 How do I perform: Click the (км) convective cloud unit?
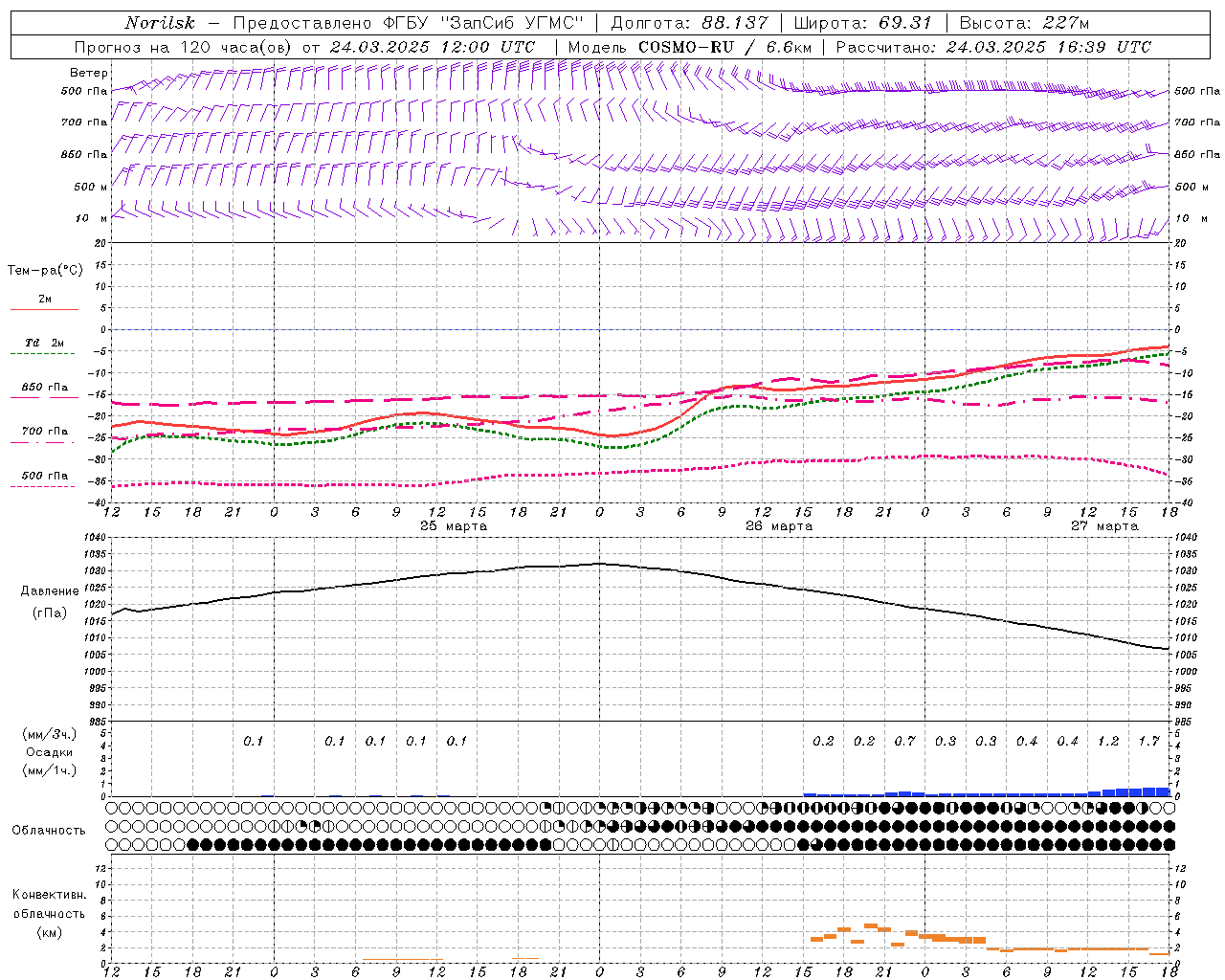(x=49, y=932)
